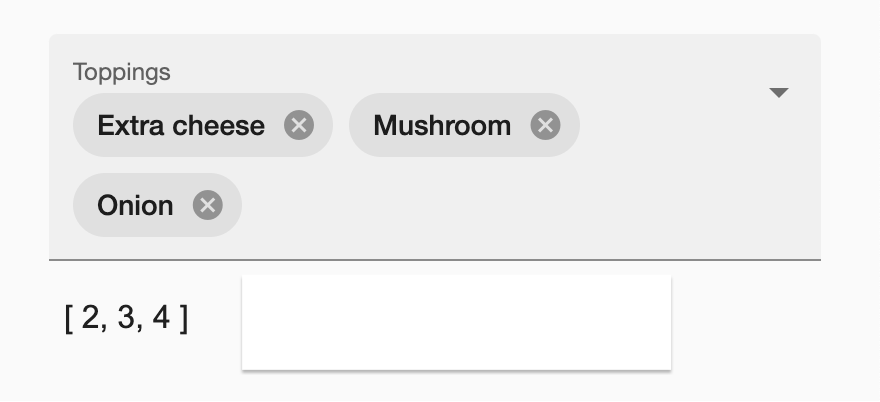Remove the Extra cheese chip
The width and height of the screenshot is (880, 402).
click(299, 125)
